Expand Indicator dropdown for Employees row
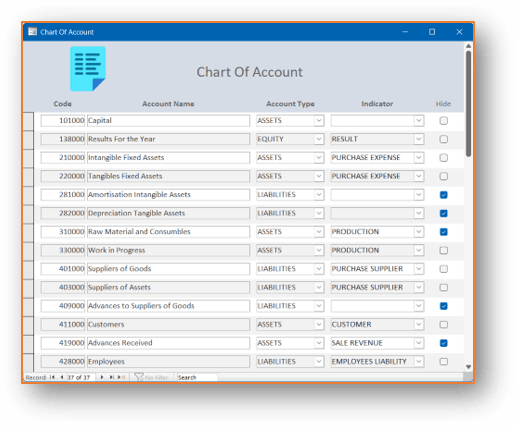 tap(419, 361)
